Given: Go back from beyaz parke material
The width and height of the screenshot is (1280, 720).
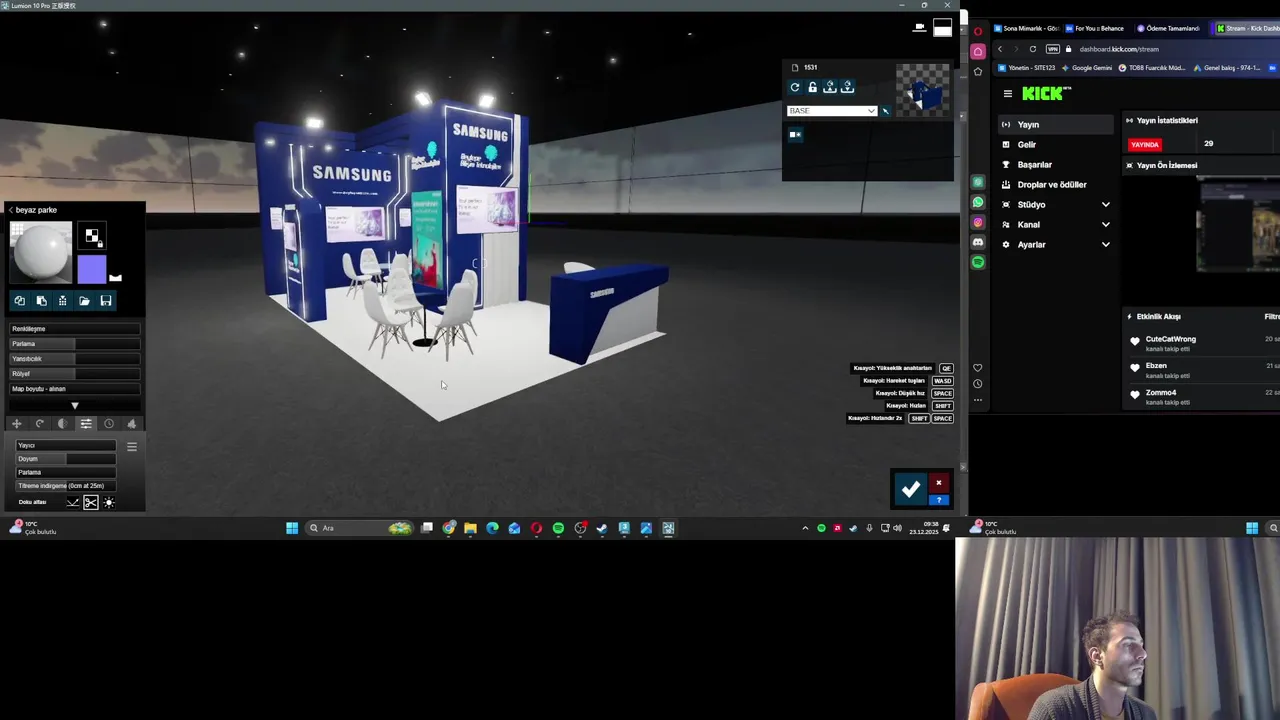Looking at the screenshot, I should [x=11, y=210].
